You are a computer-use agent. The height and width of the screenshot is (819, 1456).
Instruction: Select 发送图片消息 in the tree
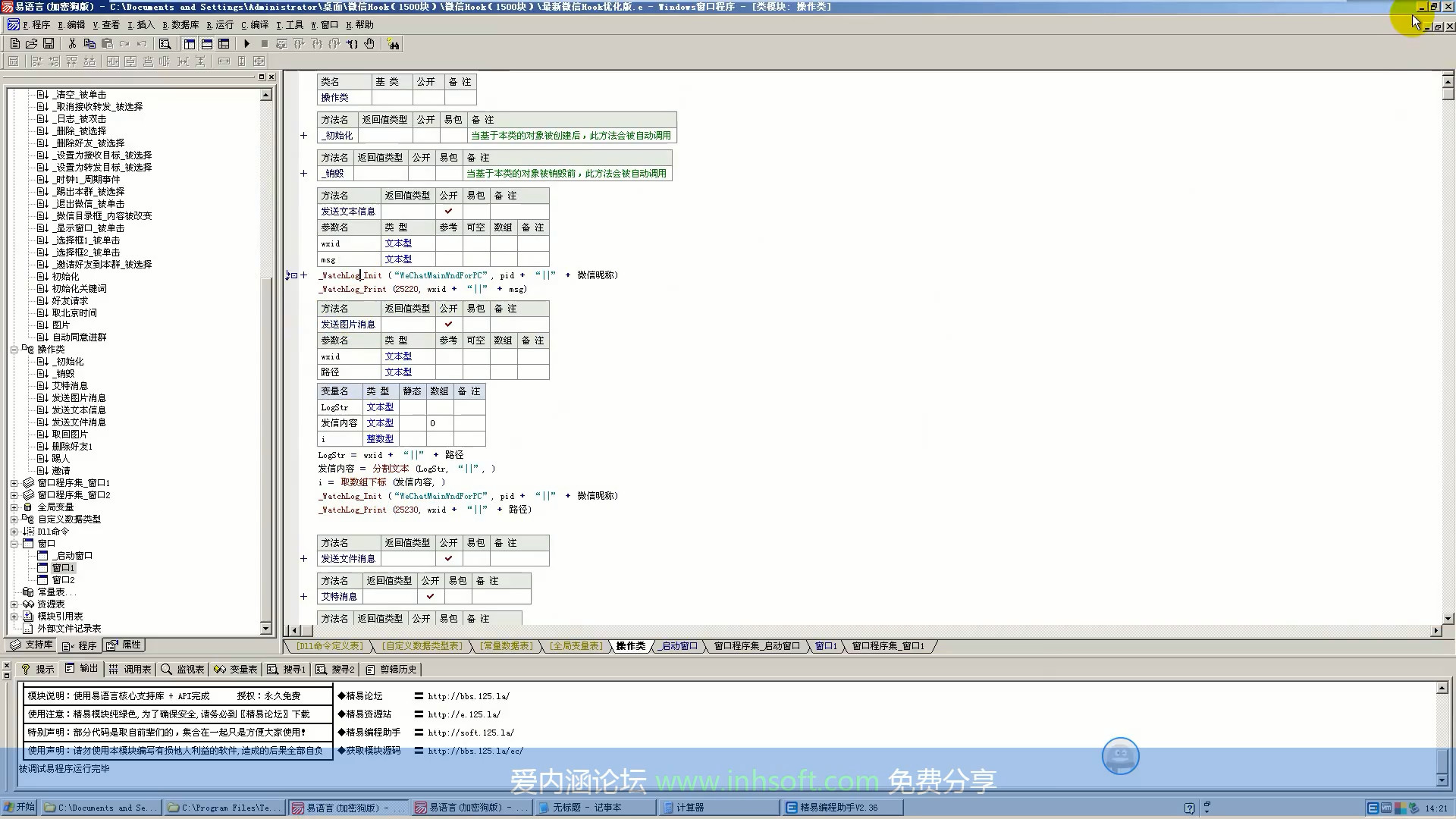(x=79, y=398)
